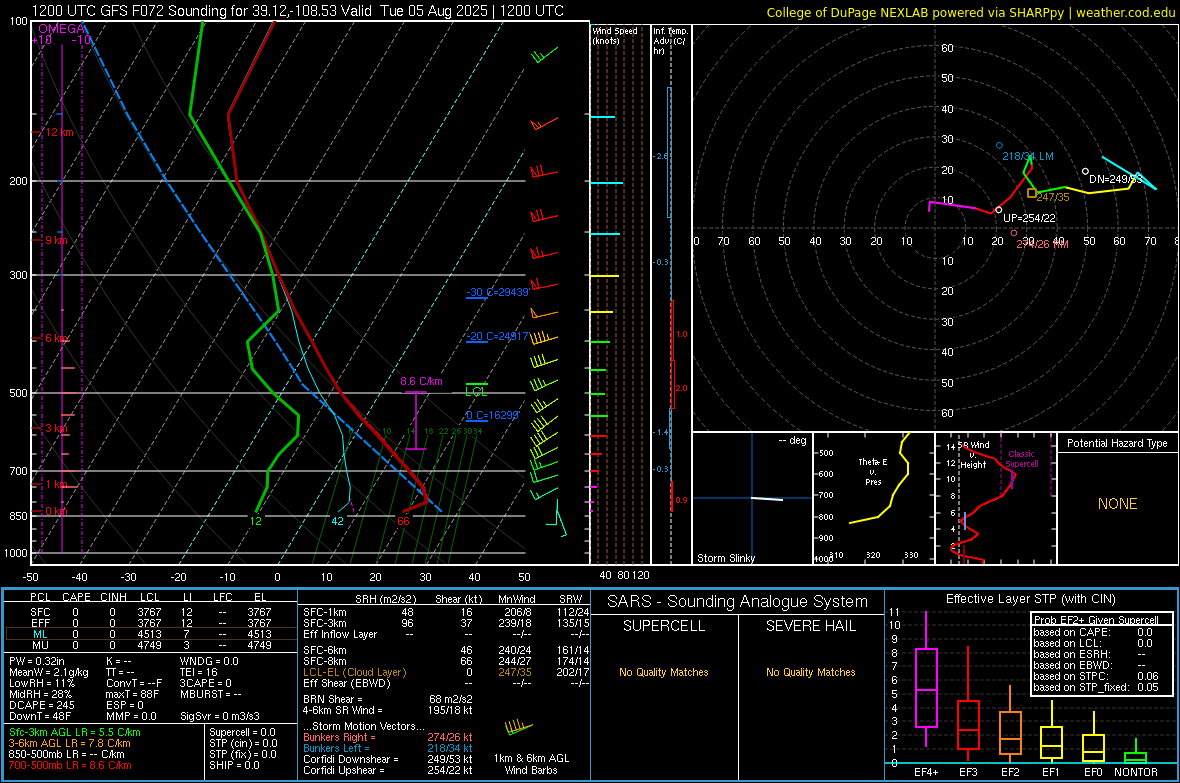
Task: Click 700-500mb LR = 8.6 C/km
Action: point(69,765)
